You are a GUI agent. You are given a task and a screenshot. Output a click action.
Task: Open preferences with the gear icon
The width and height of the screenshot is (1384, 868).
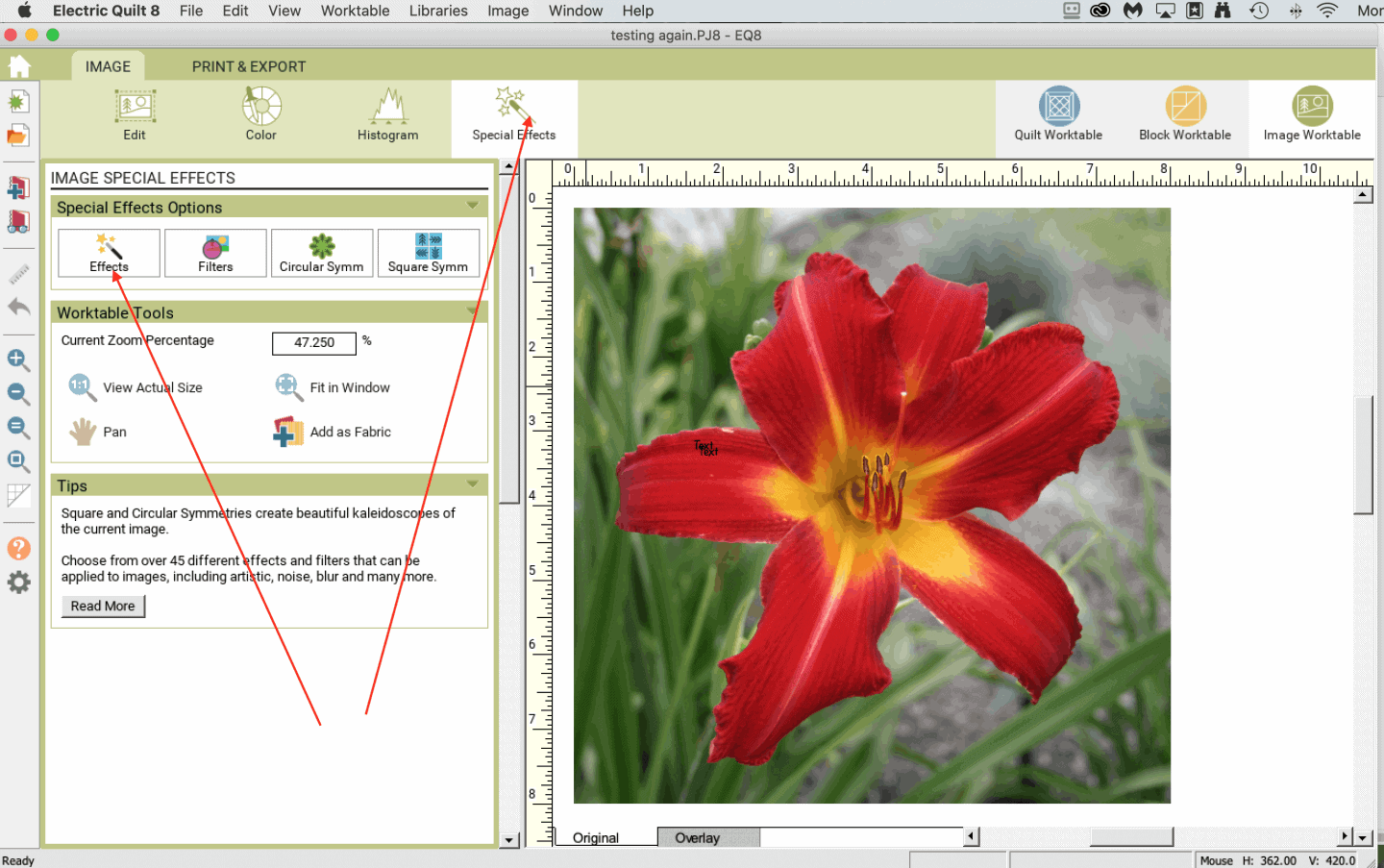(x=18, y=583)
